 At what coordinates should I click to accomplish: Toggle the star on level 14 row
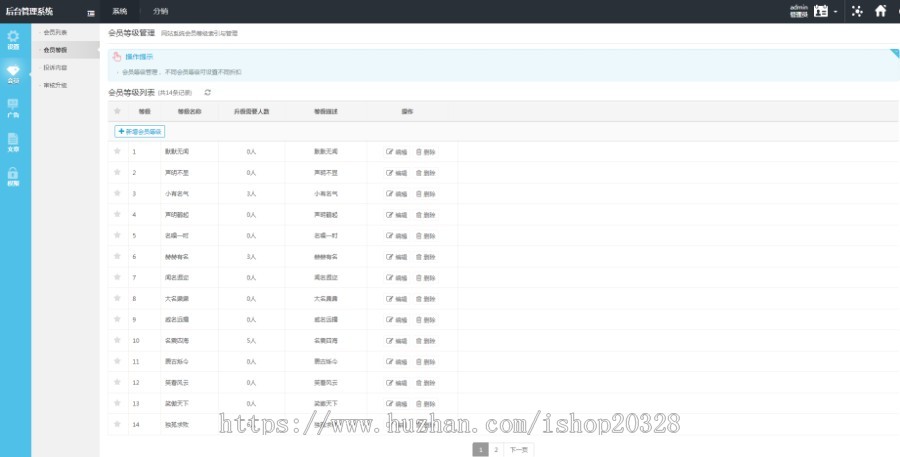117,424
